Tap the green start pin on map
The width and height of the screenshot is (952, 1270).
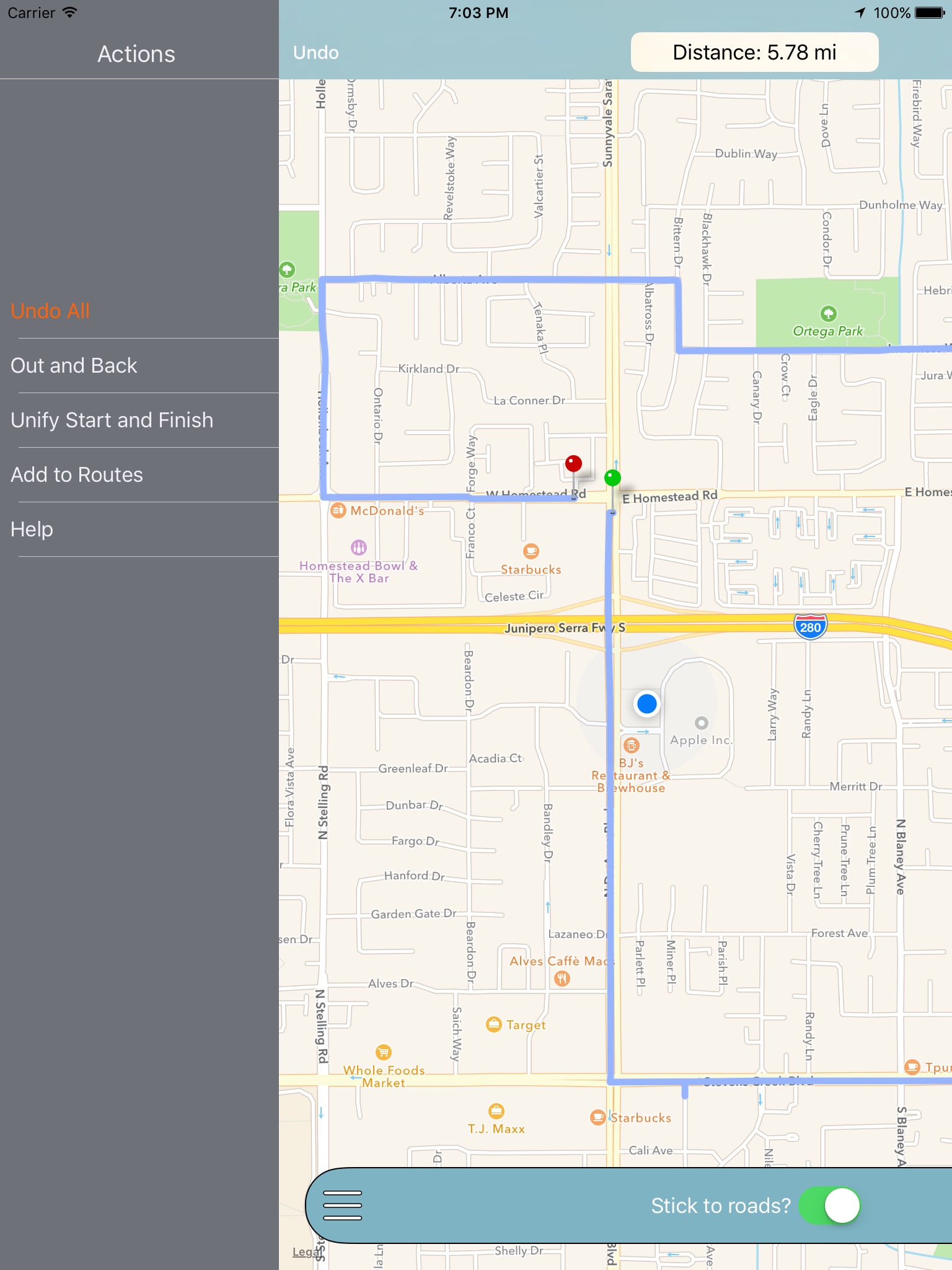click(612, 477)
